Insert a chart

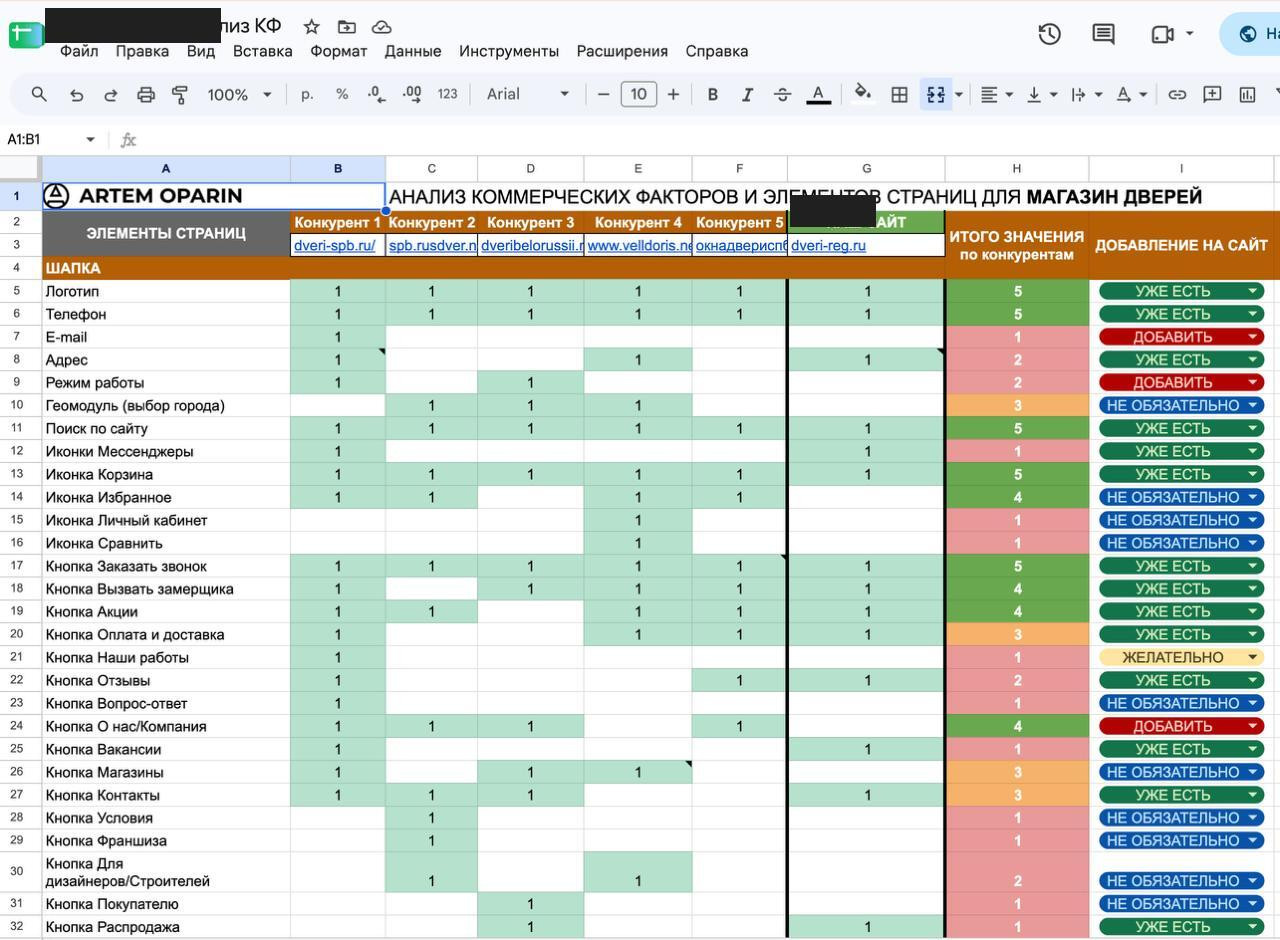pyautogui.click(x=1247, y=94)
